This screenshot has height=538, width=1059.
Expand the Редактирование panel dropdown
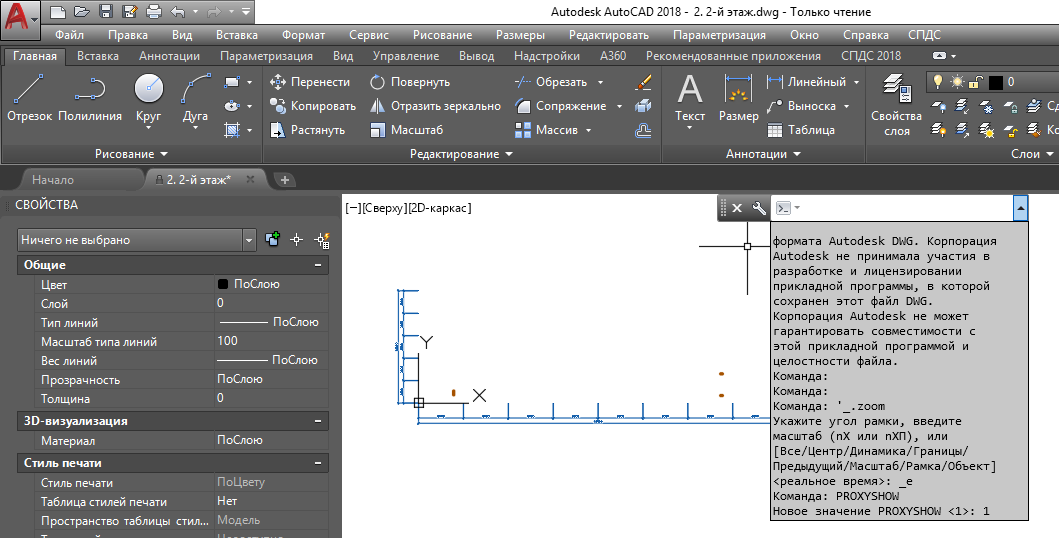[x=461, y=154]
